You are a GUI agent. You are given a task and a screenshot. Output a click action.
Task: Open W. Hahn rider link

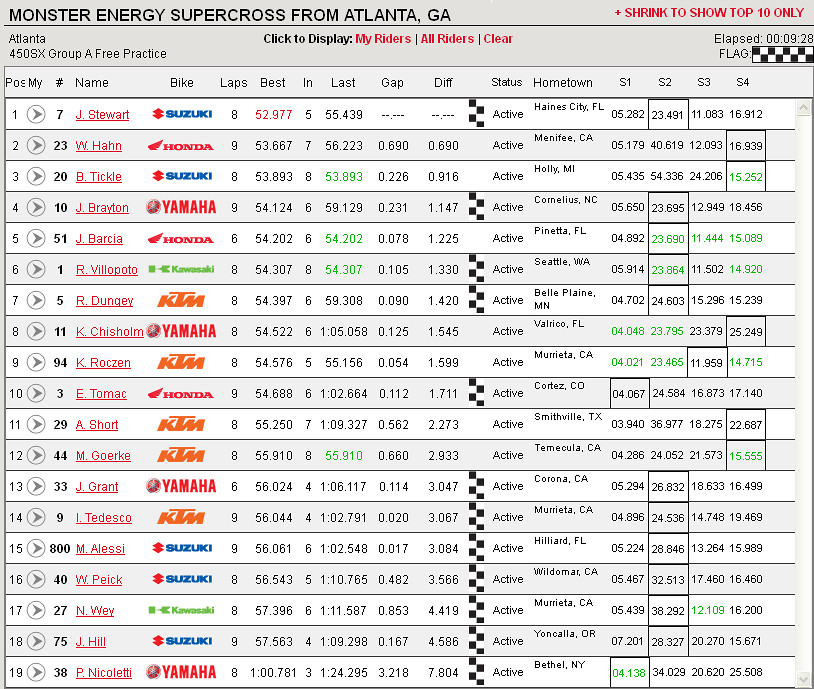[x=99, y=146]
